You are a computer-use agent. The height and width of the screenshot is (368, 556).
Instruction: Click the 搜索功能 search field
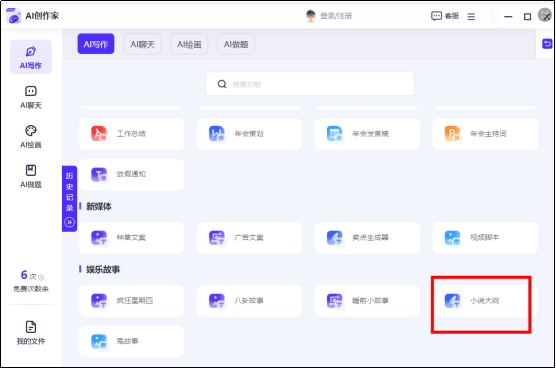[310, 84]
